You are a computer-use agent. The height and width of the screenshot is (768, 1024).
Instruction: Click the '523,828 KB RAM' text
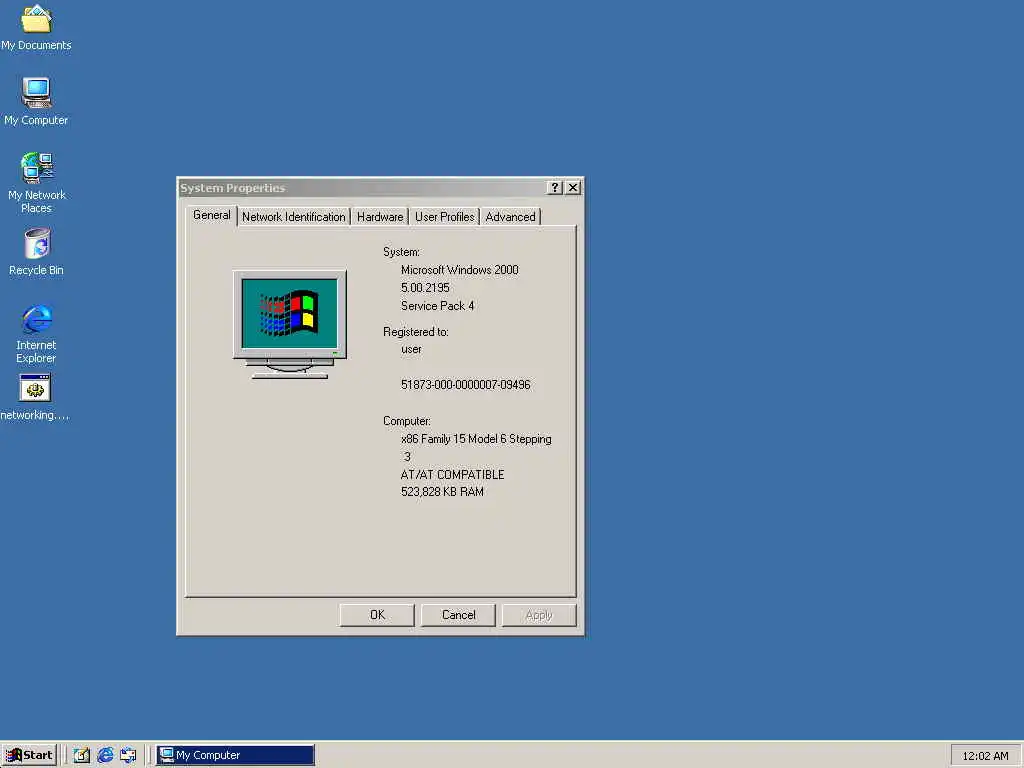tap(442, 492)
